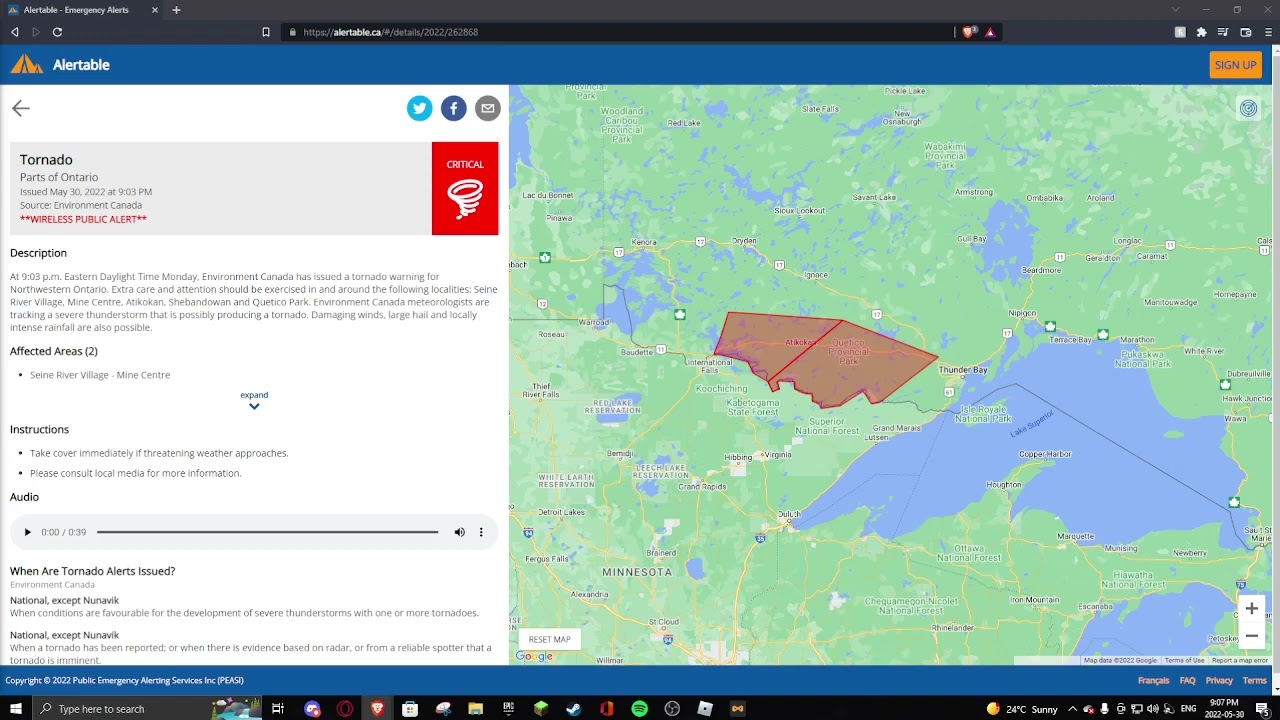Image resolution: width=1280 pixels, height=720 pixels.
Task: Click the browser back button
Action: 14,32
